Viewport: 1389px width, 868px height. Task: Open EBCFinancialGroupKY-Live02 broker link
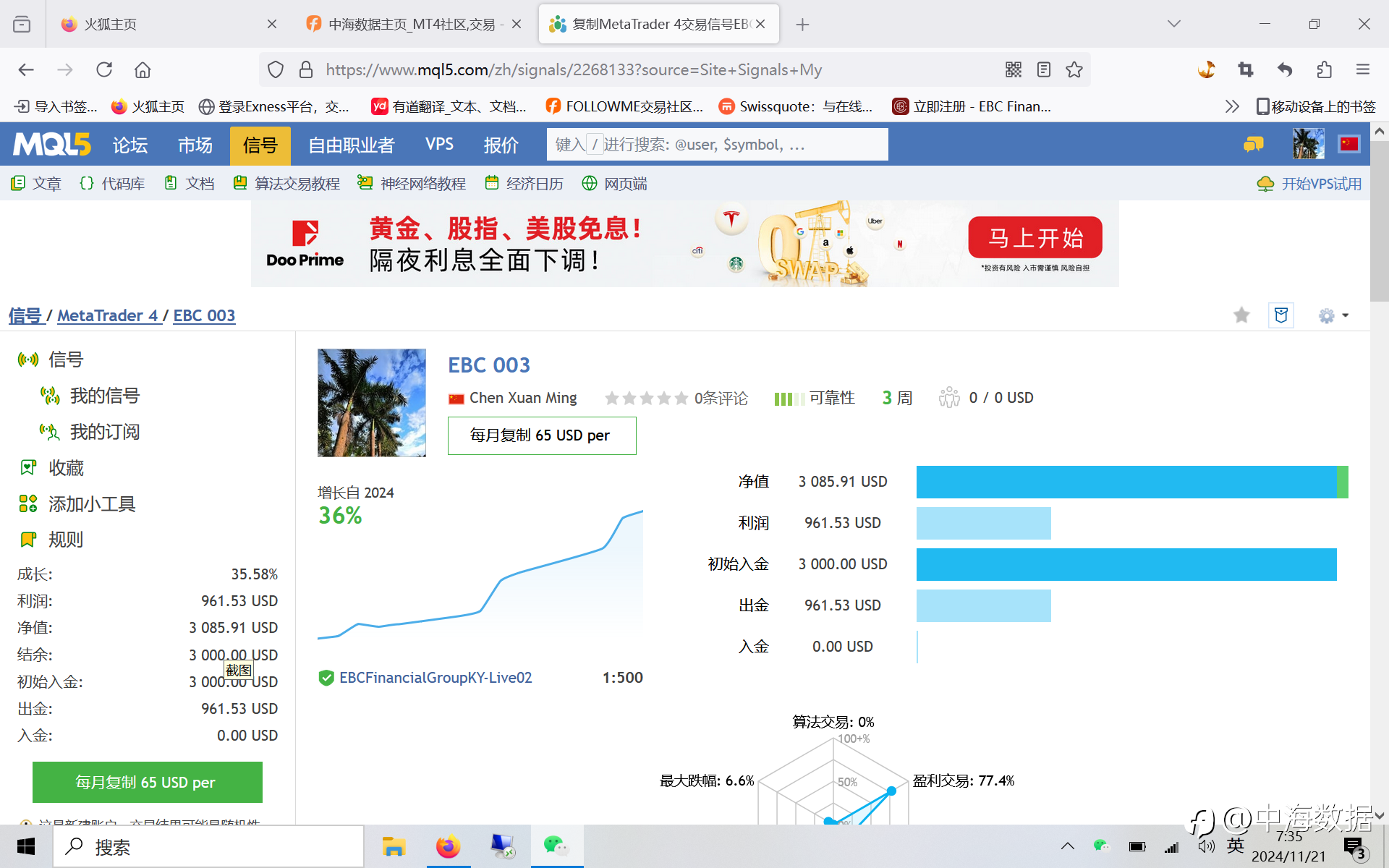coord(436,678)
